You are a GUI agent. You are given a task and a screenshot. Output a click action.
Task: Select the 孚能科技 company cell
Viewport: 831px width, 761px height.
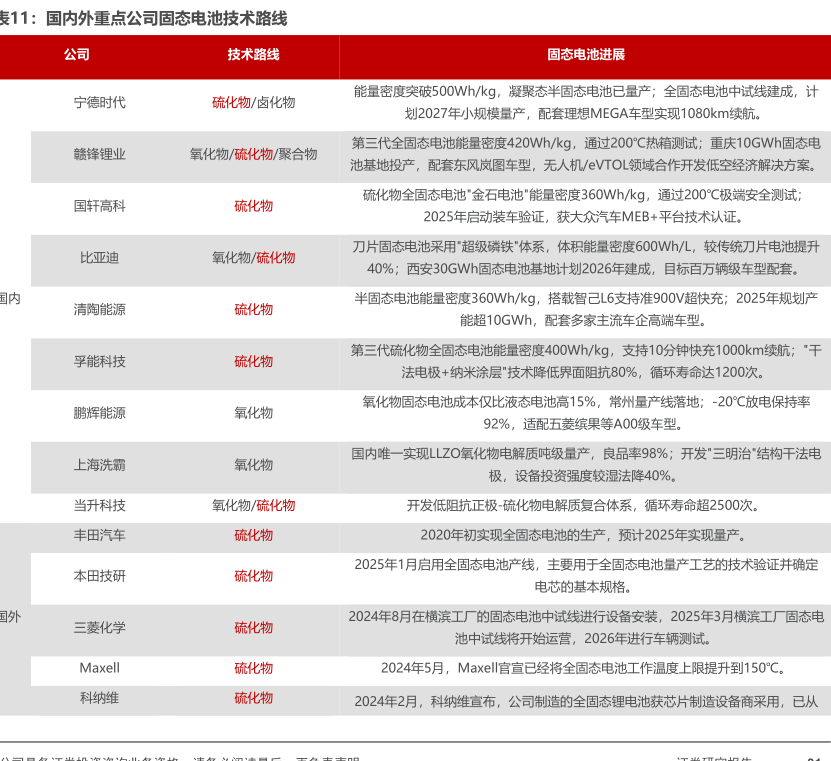click(99, 362)
